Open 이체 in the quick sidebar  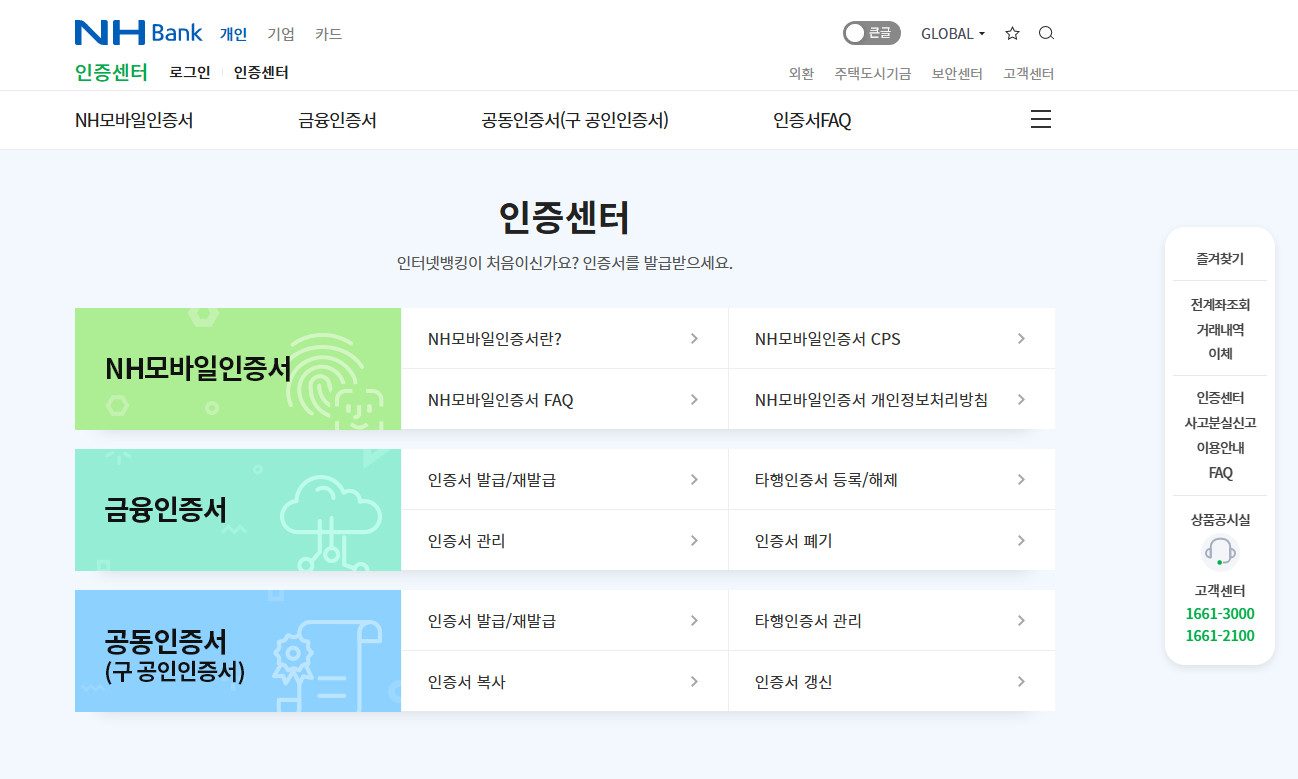point(1220,353)
